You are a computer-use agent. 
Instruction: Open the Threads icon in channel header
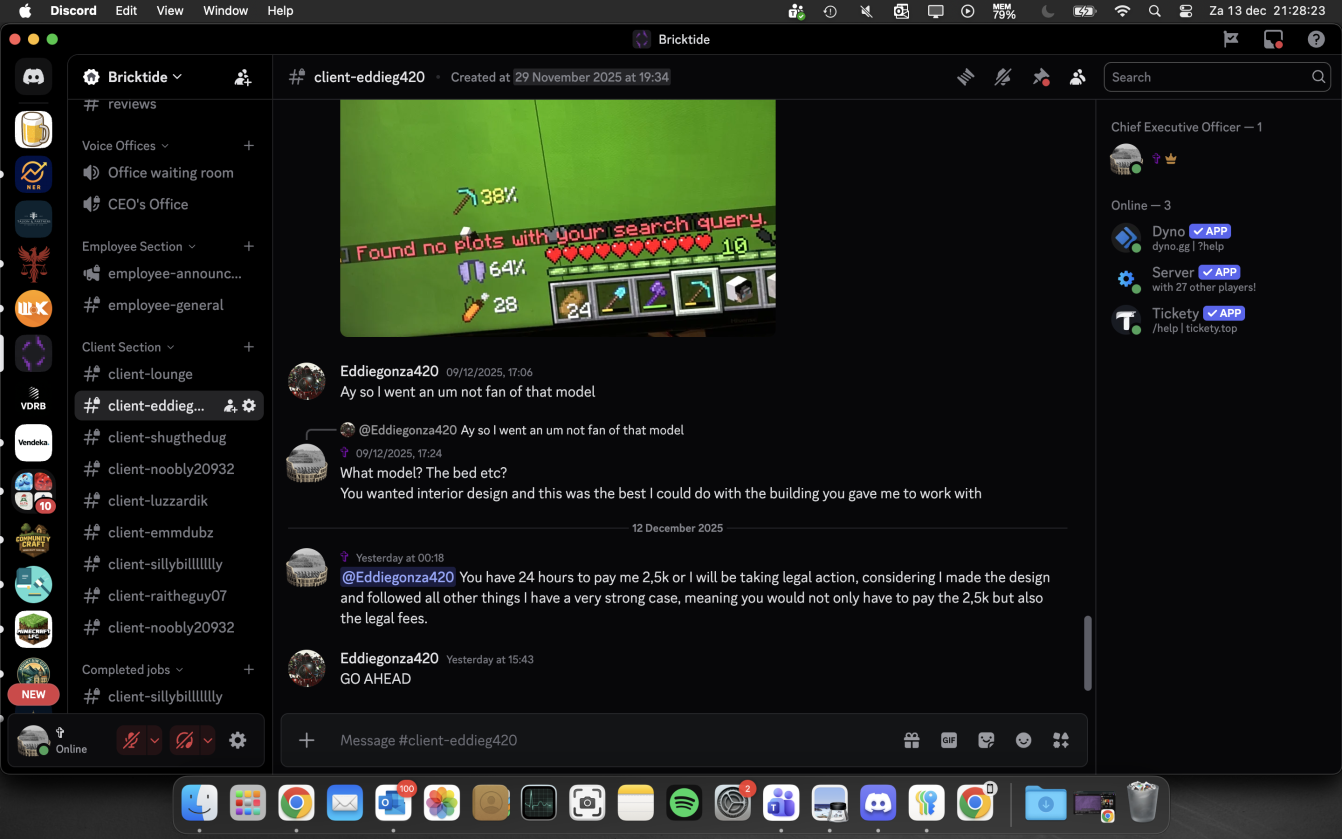(965, 77)
